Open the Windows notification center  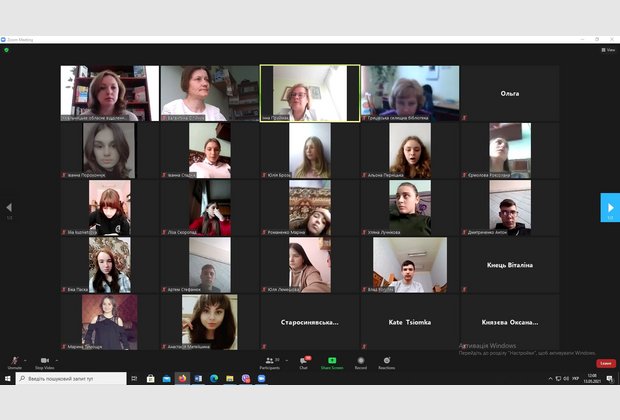coord(610,378)
